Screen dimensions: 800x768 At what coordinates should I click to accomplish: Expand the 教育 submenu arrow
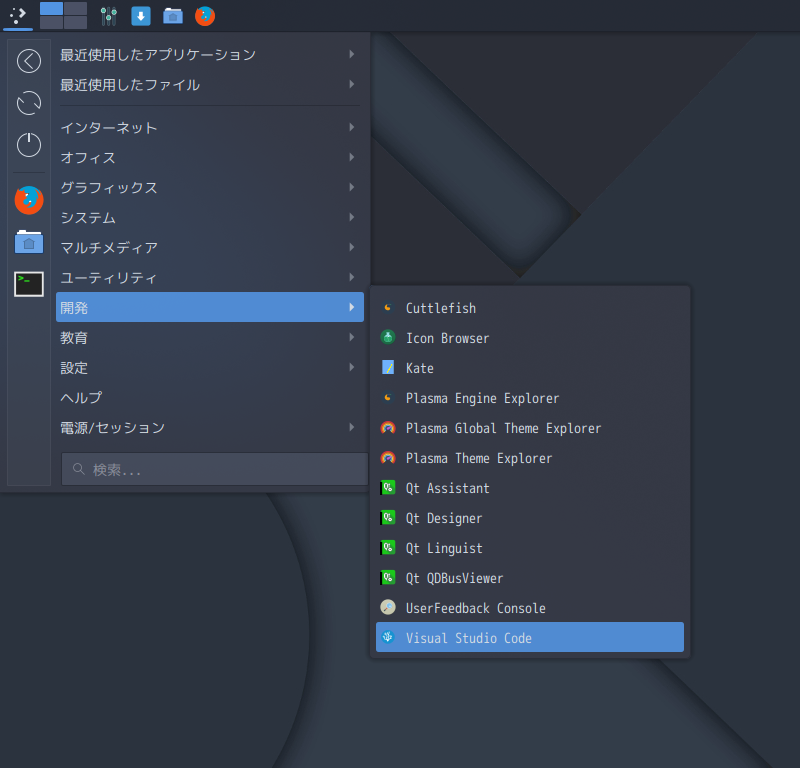352,337
